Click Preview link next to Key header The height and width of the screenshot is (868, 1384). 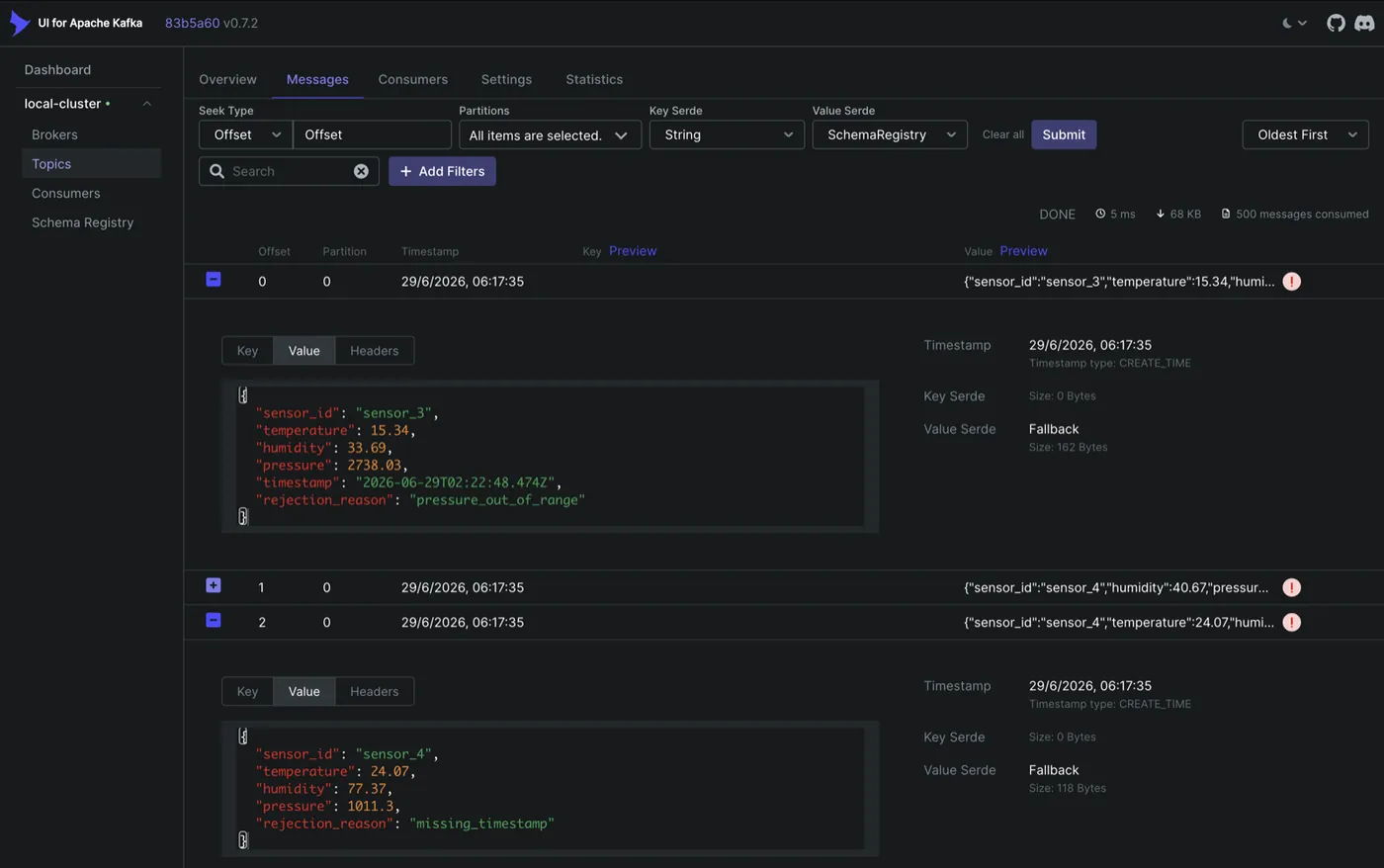coord(633,251)
